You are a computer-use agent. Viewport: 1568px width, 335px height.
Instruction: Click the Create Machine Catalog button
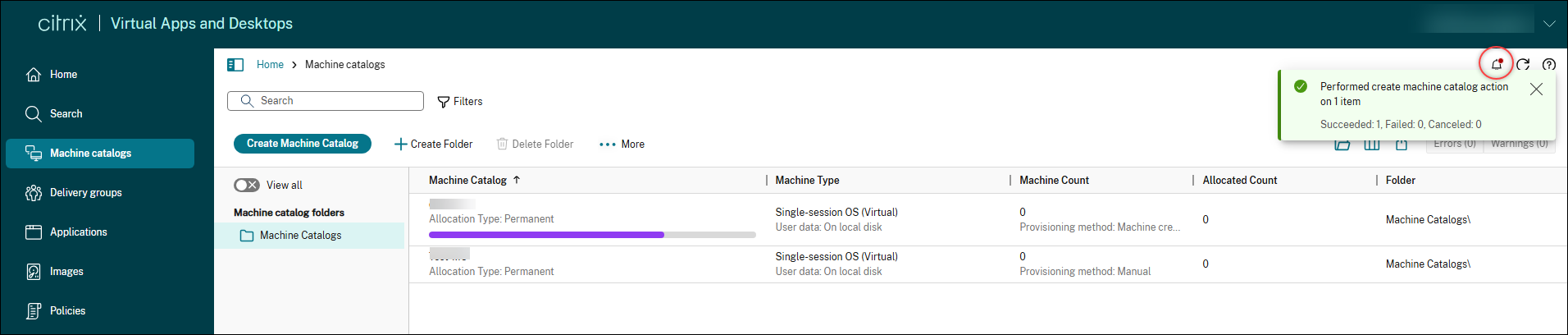[x=303, y=144]
